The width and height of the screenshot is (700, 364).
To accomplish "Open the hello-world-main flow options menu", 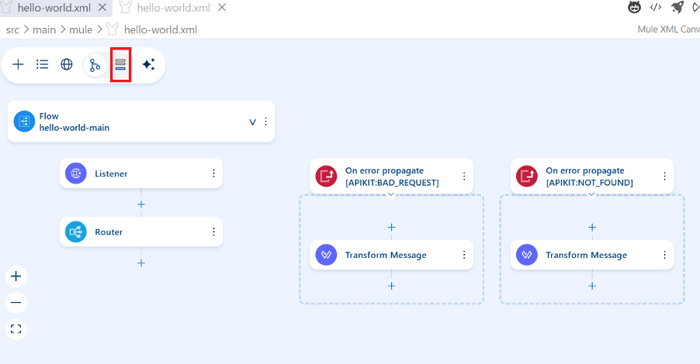I will click(x=266, y=121).
